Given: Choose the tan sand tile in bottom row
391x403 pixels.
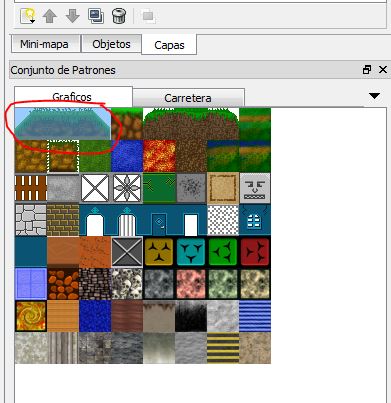Looking at the screenshot, I should 255,348.
